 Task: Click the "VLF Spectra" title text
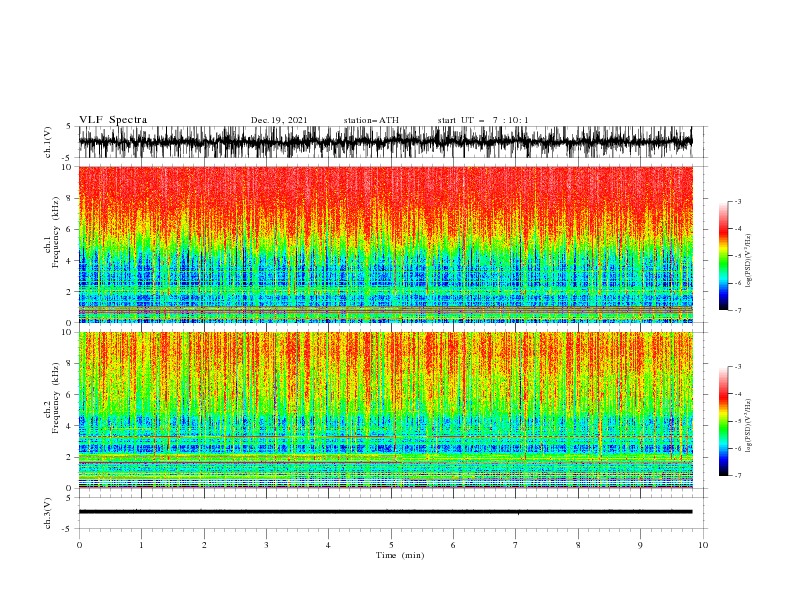click(x=113, y=120)
